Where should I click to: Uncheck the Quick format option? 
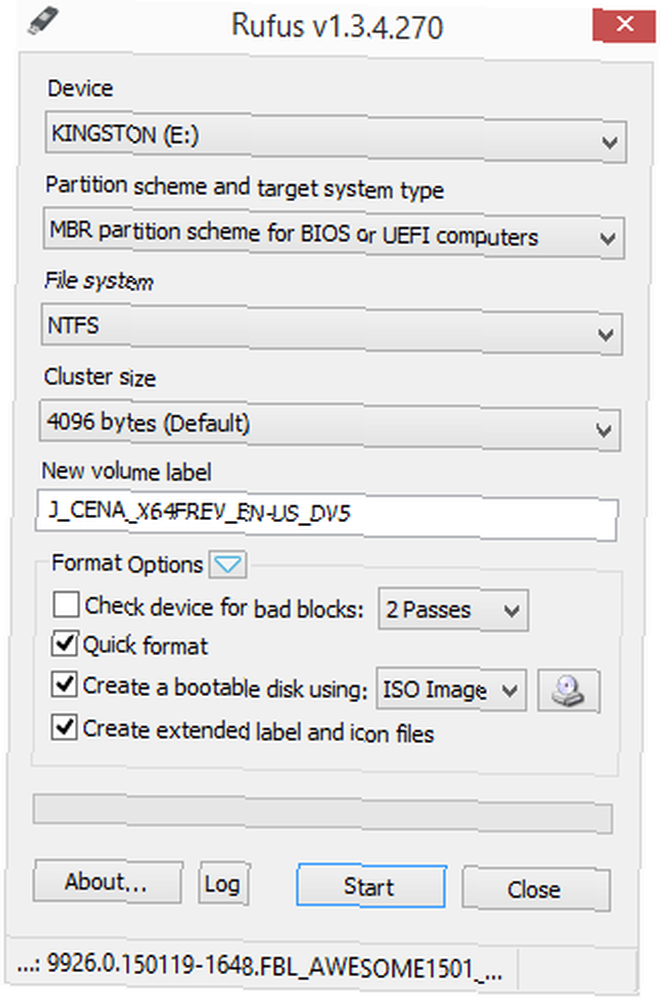(65, 643)
